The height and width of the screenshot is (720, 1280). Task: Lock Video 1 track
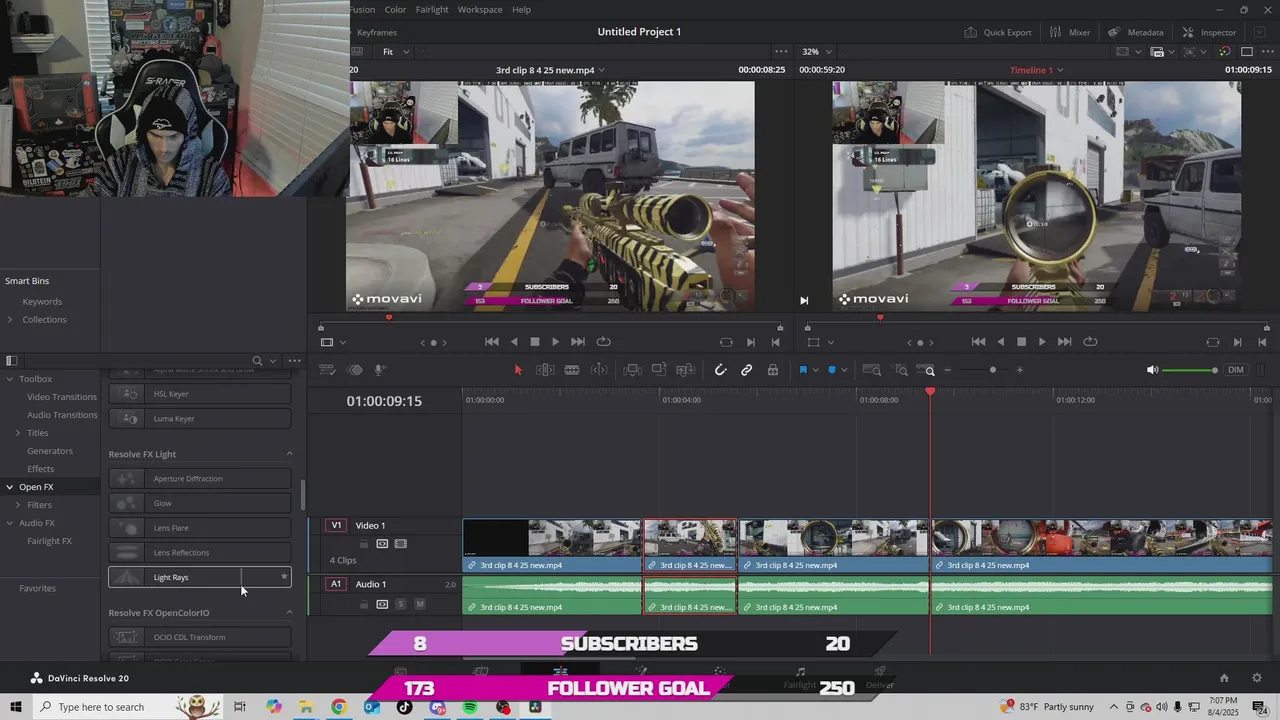pyautogui.click(x=364, y=544)
